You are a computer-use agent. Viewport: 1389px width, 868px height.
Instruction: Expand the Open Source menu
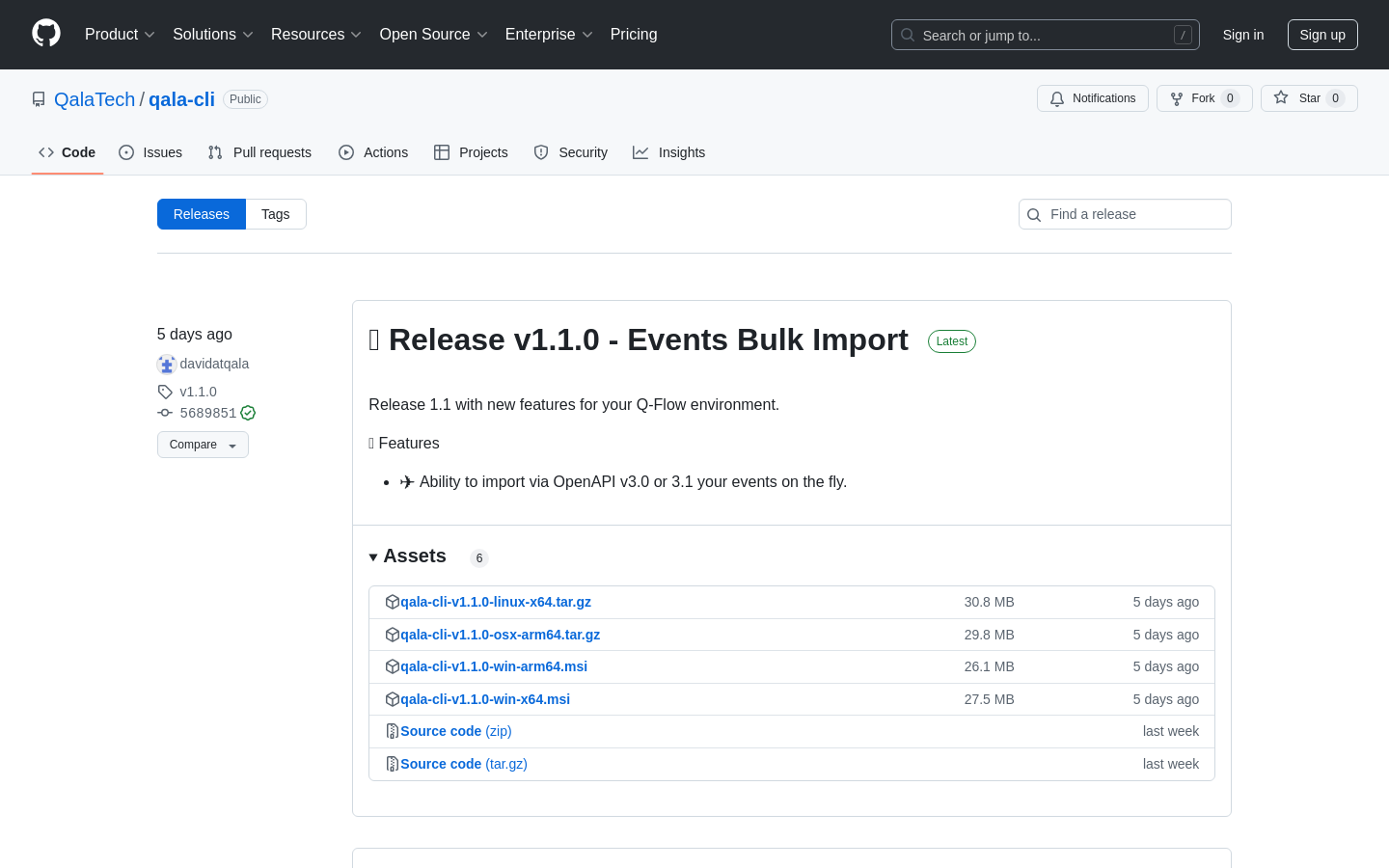[434, 35]
